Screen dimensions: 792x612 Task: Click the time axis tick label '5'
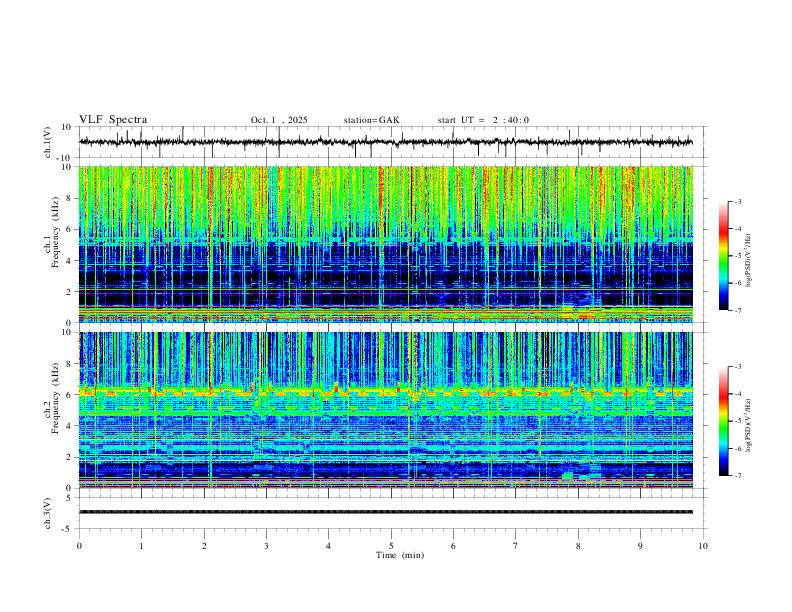(x=391, y=546)
